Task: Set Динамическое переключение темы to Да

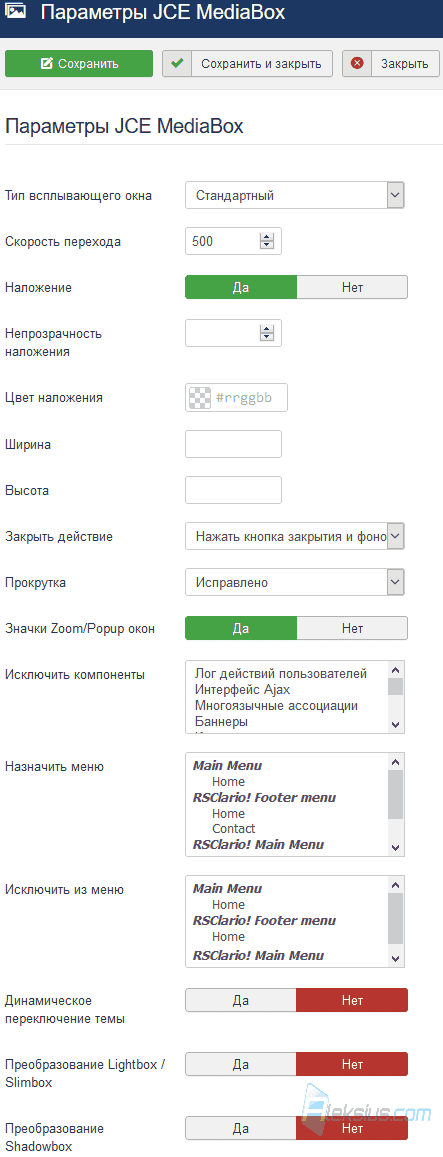Action: pos(241,1001)
